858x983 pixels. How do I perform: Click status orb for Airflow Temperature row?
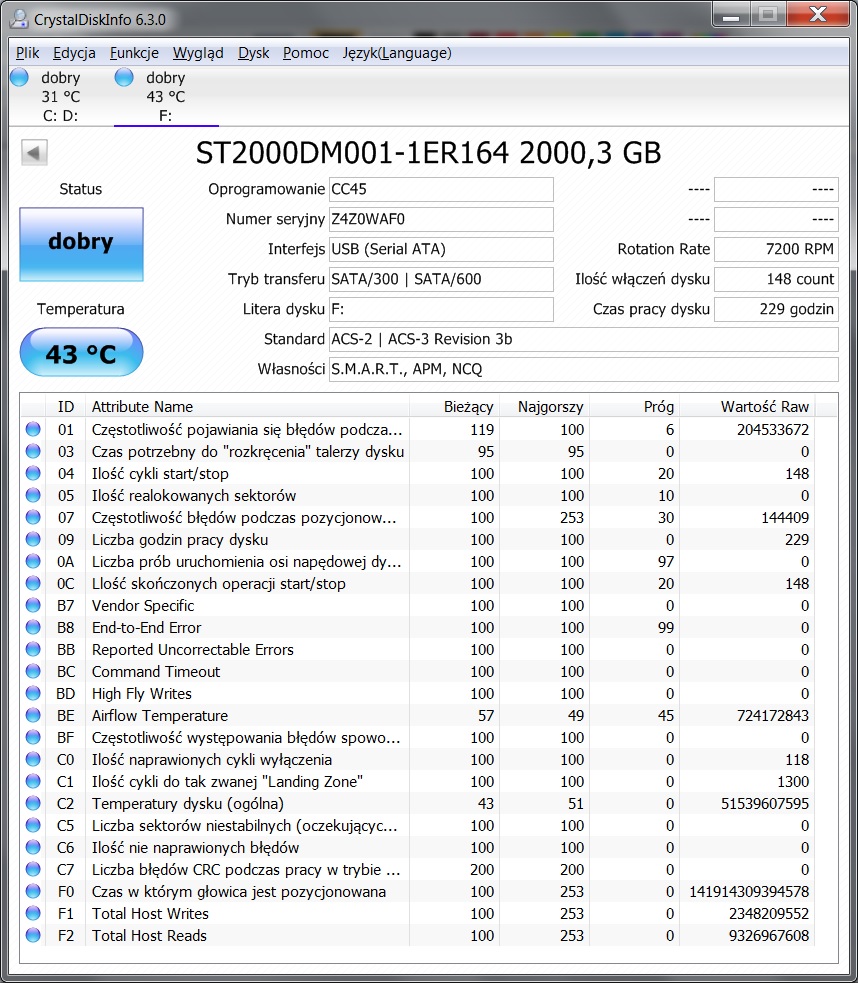click(33, 715)
